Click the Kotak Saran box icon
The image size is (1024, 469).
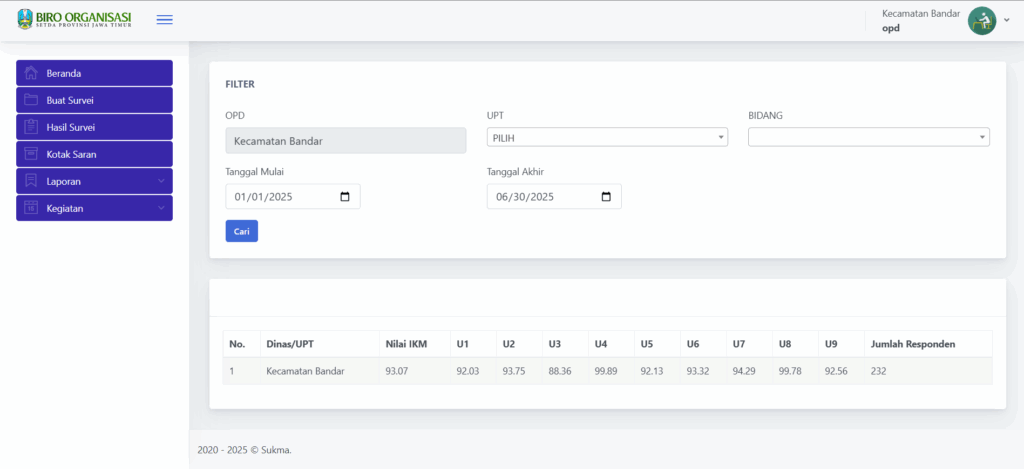tap(31, 154)
